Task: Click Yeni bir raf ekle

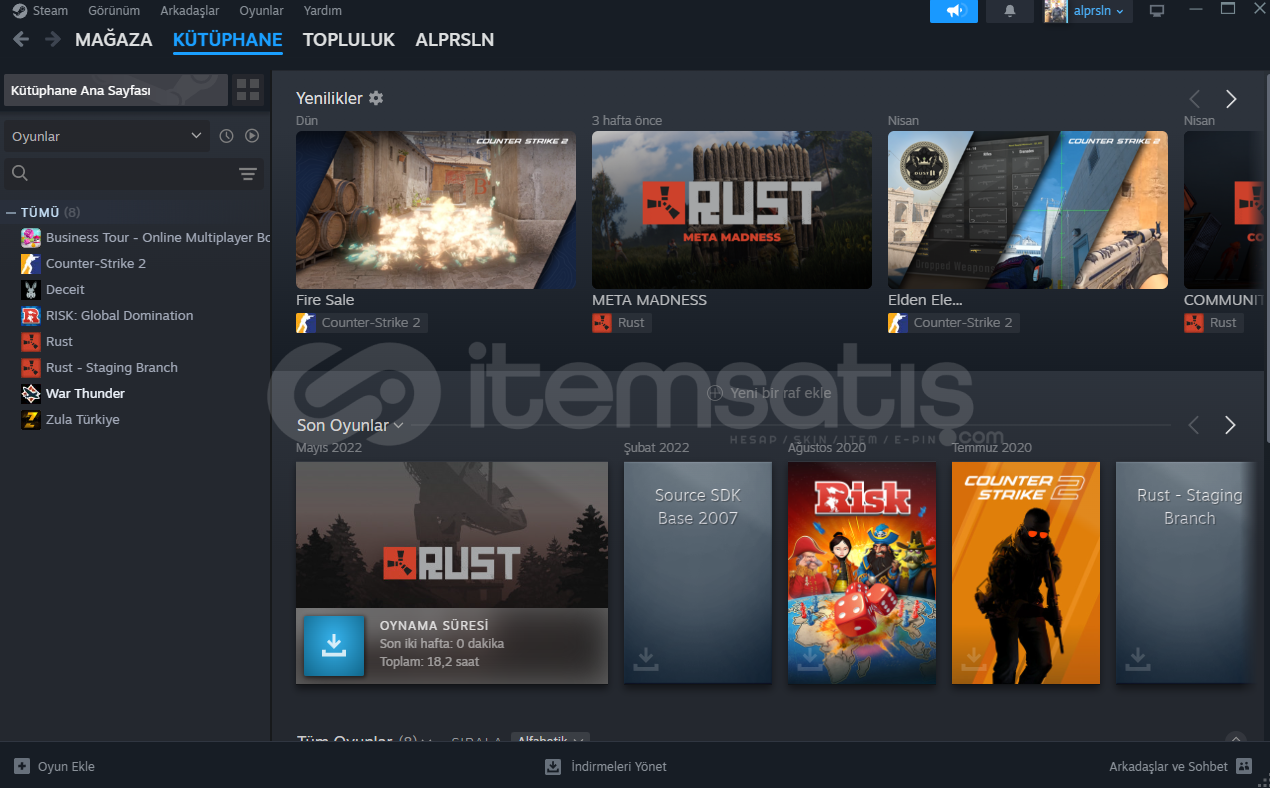Action: [x=769, y=393]
